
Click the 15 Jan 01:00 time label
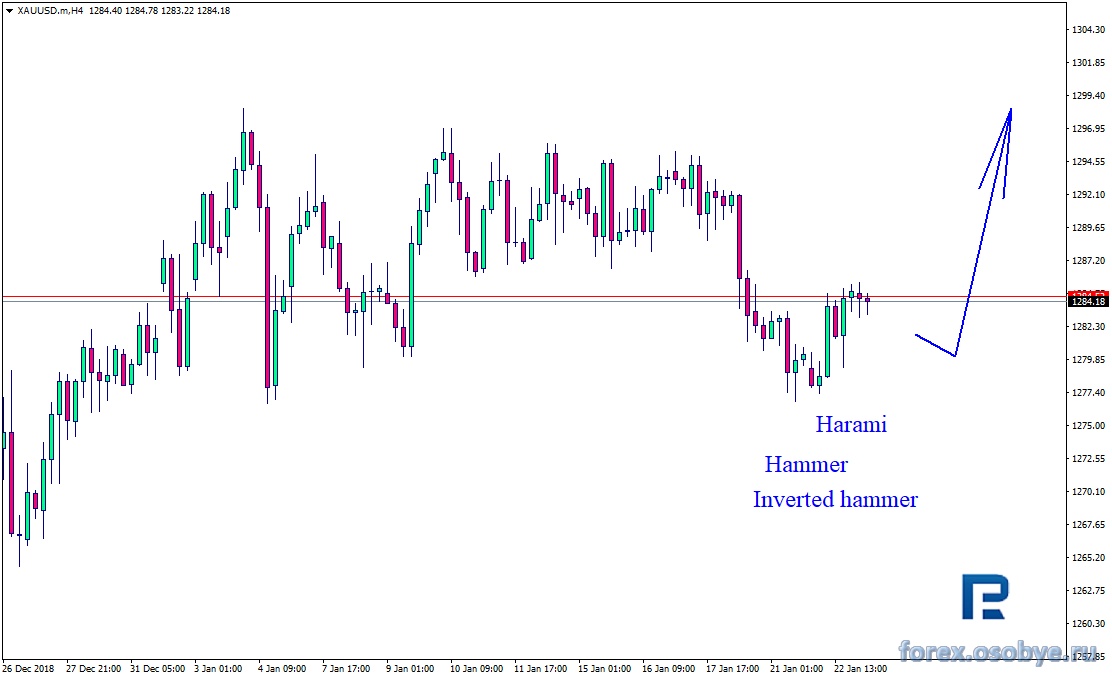(604, 669)
